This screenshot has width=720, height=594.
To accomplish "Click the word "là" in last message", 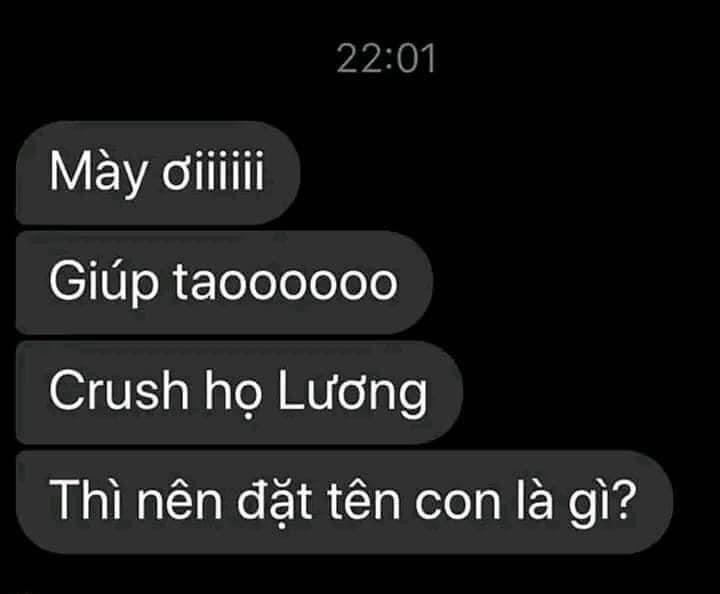I will point(534,499).
